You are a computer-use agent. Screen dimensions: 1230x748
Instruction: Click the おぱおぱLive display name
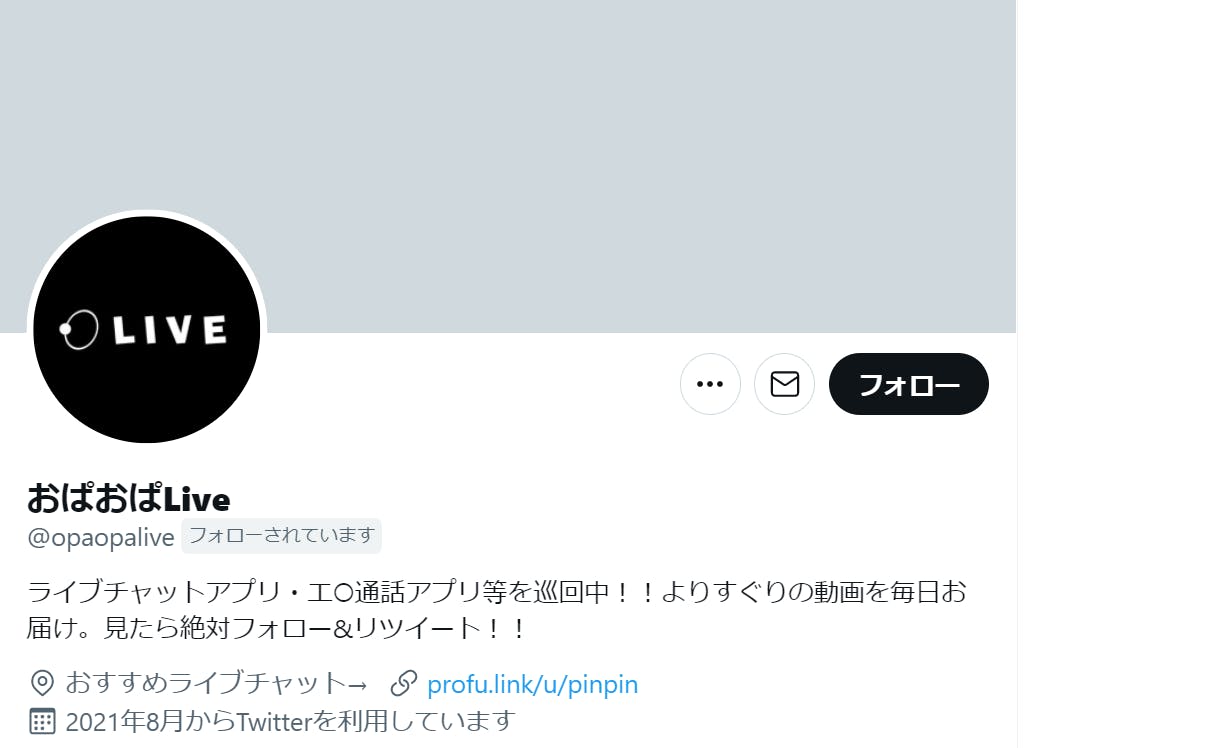click(129, 498)
